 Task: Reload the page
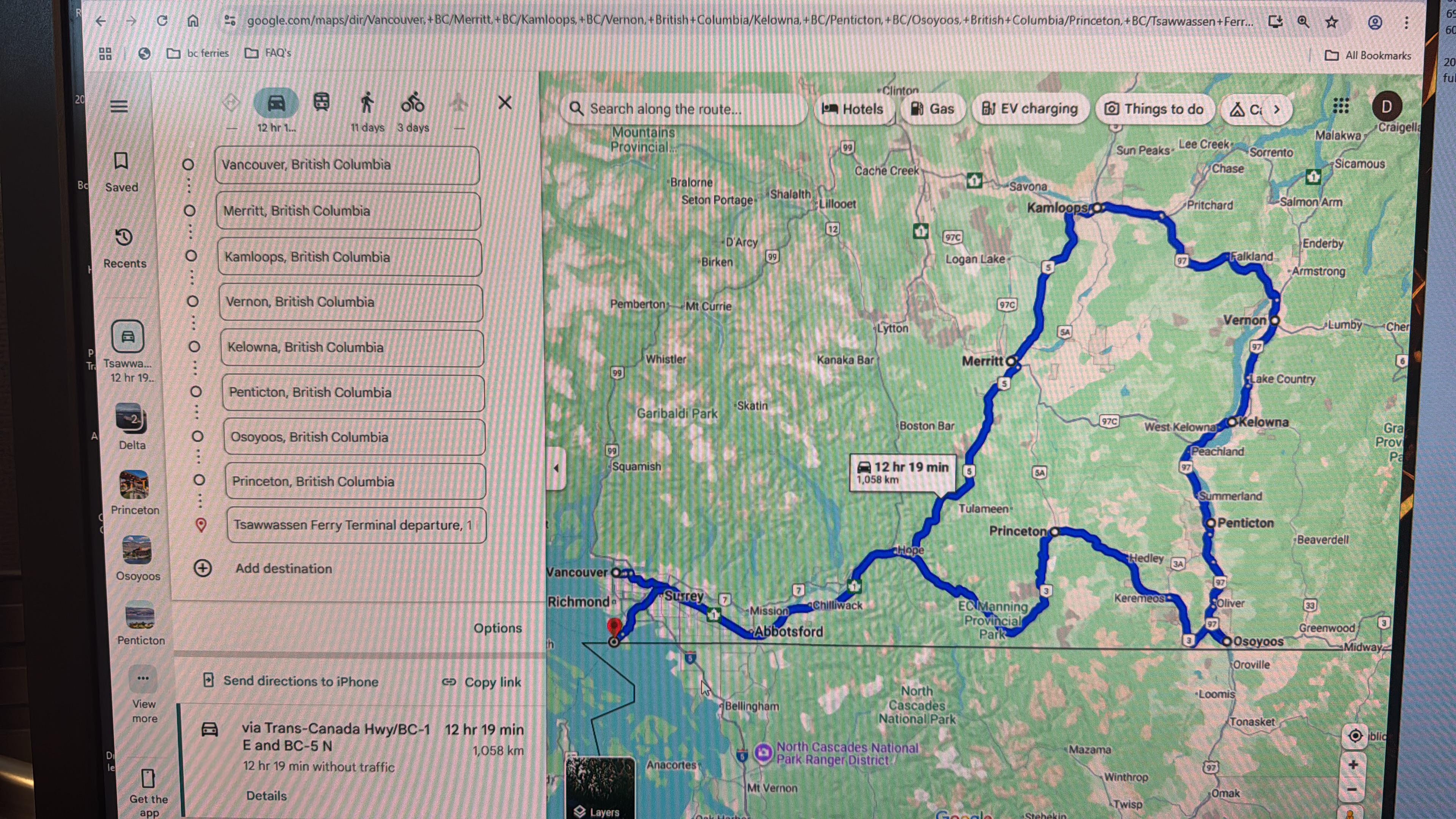162,21
